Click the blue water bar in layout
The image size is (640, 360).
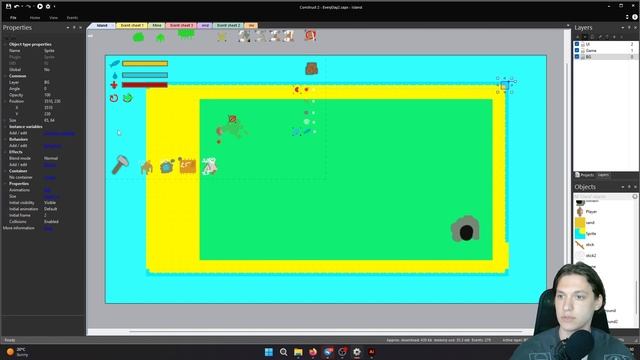point(145,75)
